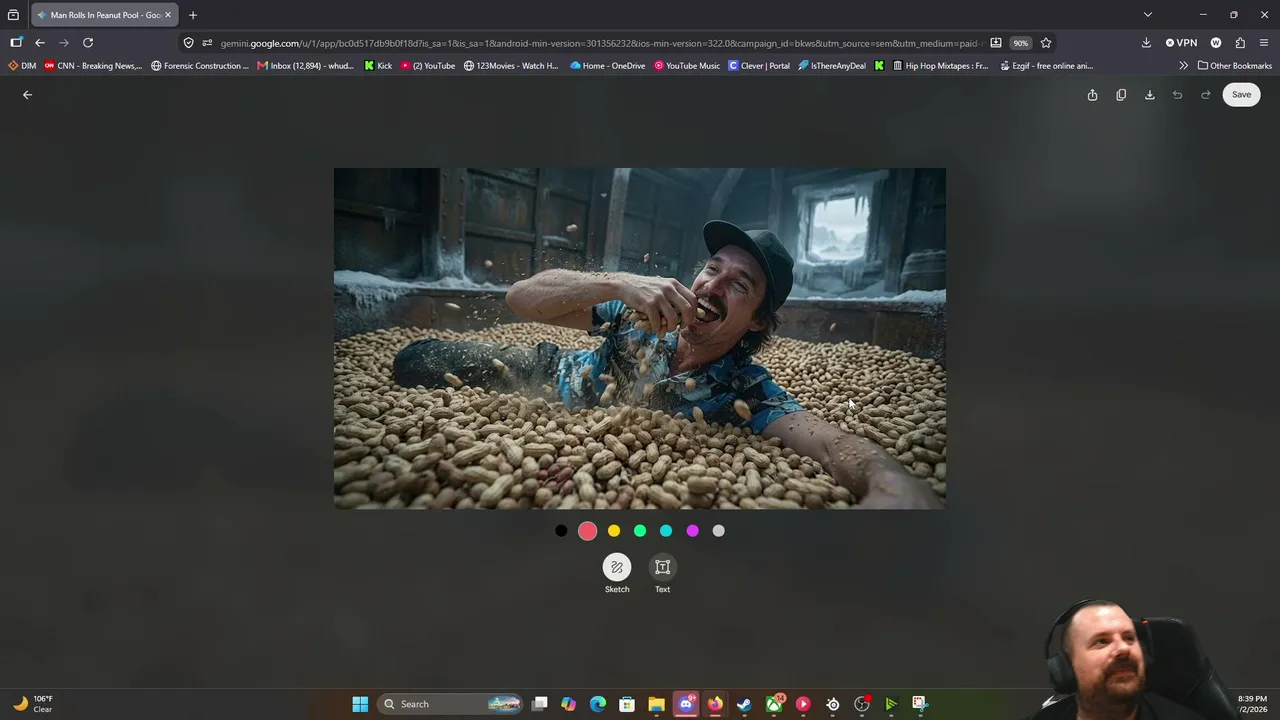The image size is (1280, 720).
Task: Pick the yellow color swatch
Action: (614, 531)
